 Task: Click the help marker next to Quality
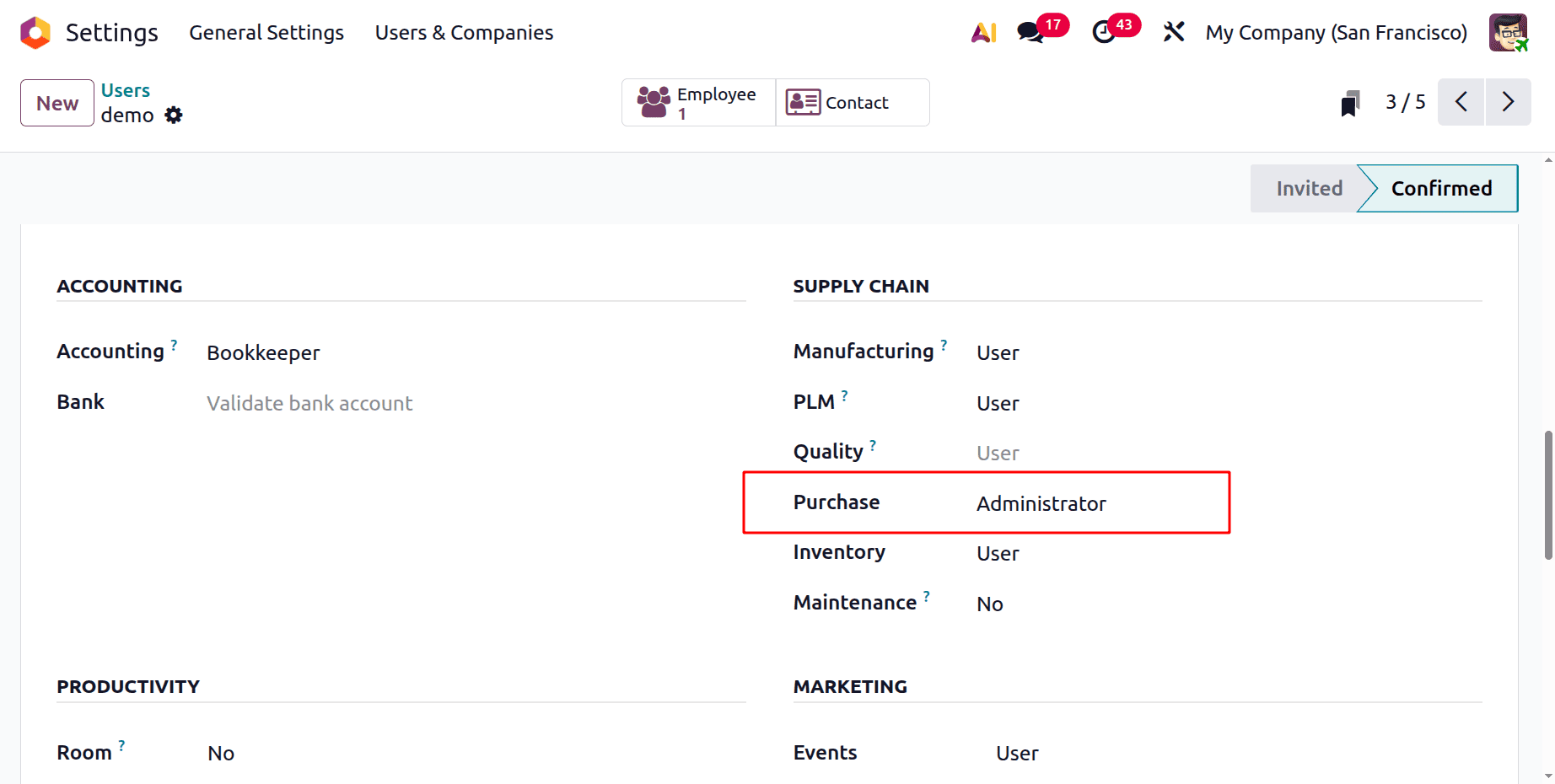pyautogui.click(x=874, y=444)
